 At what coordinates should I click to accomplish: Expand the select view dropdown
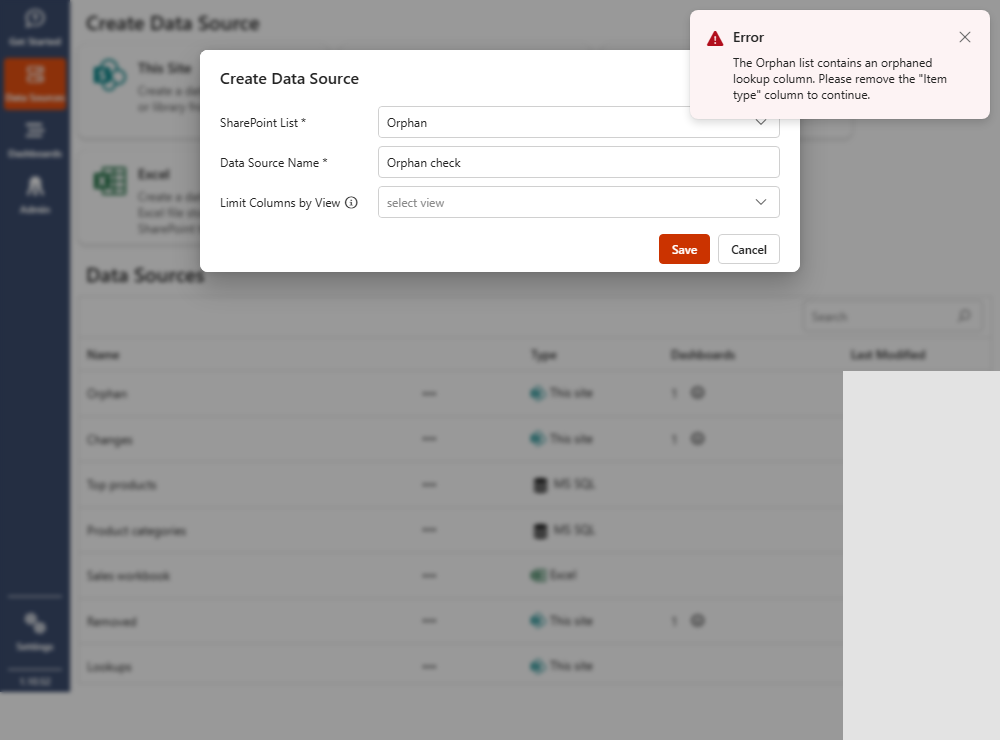click(x=578, y=202)
